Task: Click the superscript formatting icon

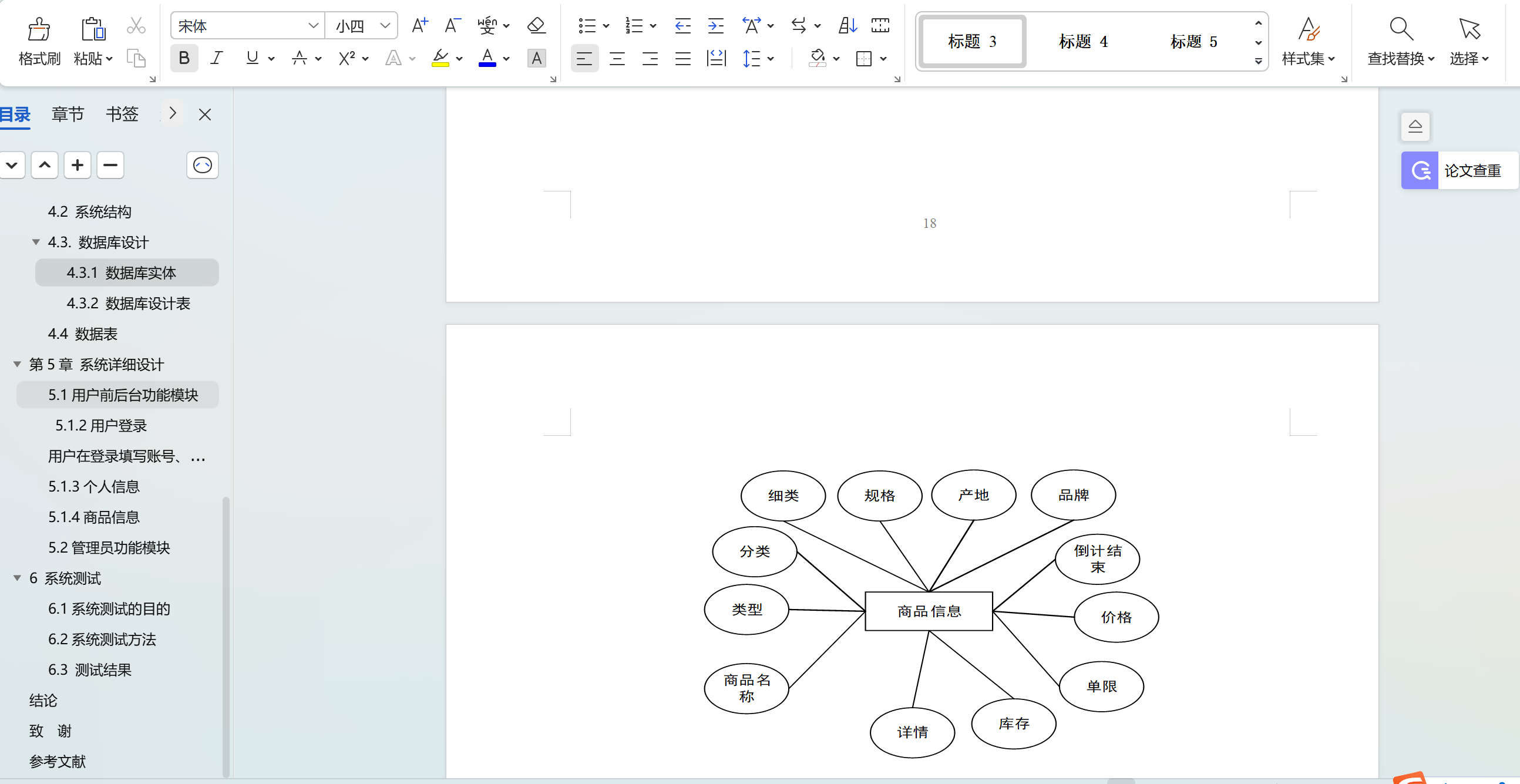Action: click(x=348, y=58)
